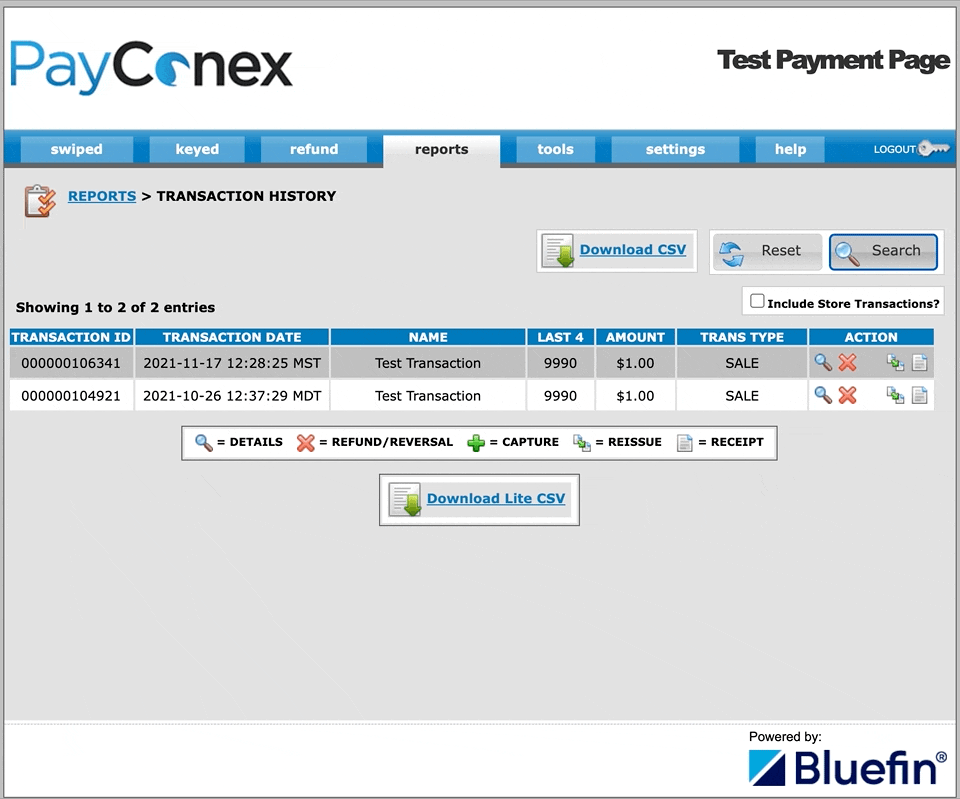The width and height of the screenshot is (960, 799).
Task: Click the Bluefin logo
Action: click(x=842, y=765)
